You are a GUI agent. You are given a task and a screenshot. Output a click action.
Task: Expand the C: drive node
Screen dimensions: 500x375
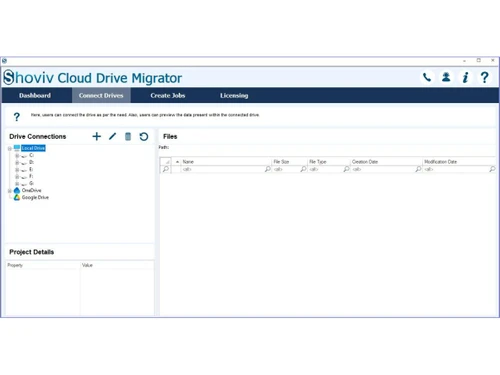click(x=17, y=155)
